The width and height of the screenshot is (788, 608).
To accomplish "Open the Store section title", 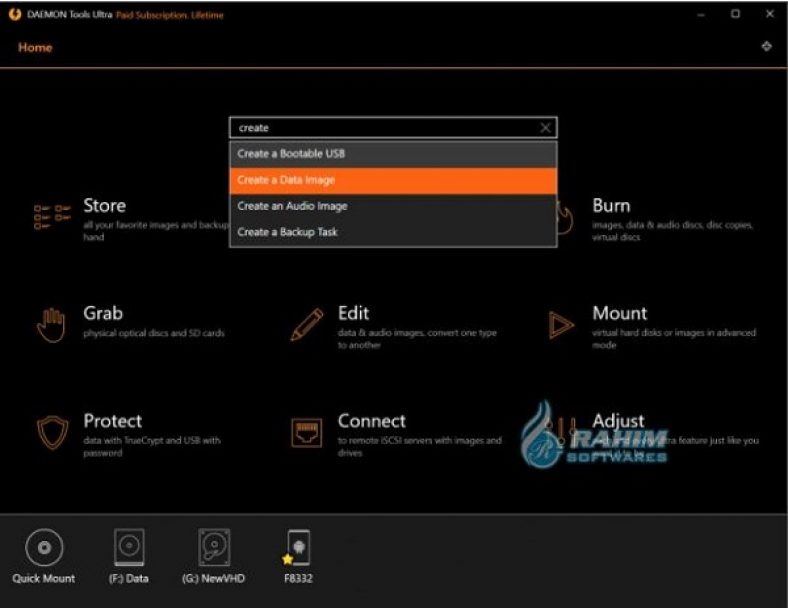I will pos(105,206).
